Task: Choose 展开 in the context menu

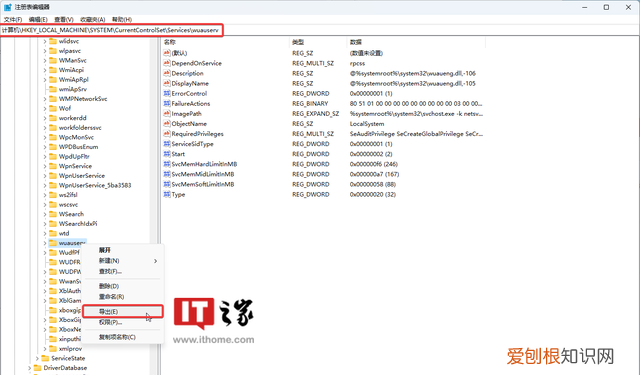Action: (104, 250)
